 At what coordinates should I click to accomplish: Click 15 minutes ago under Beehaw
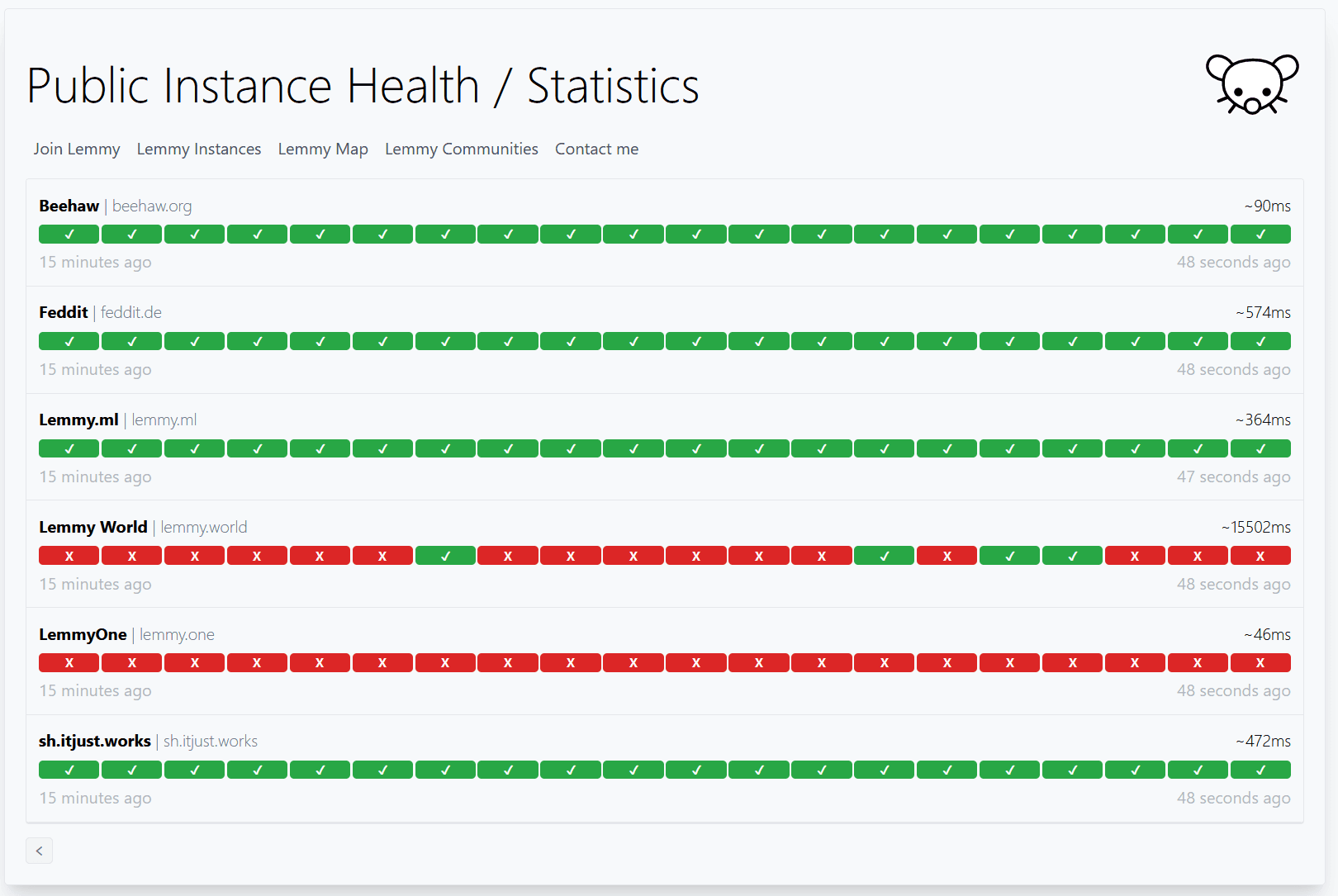point(96,263)
